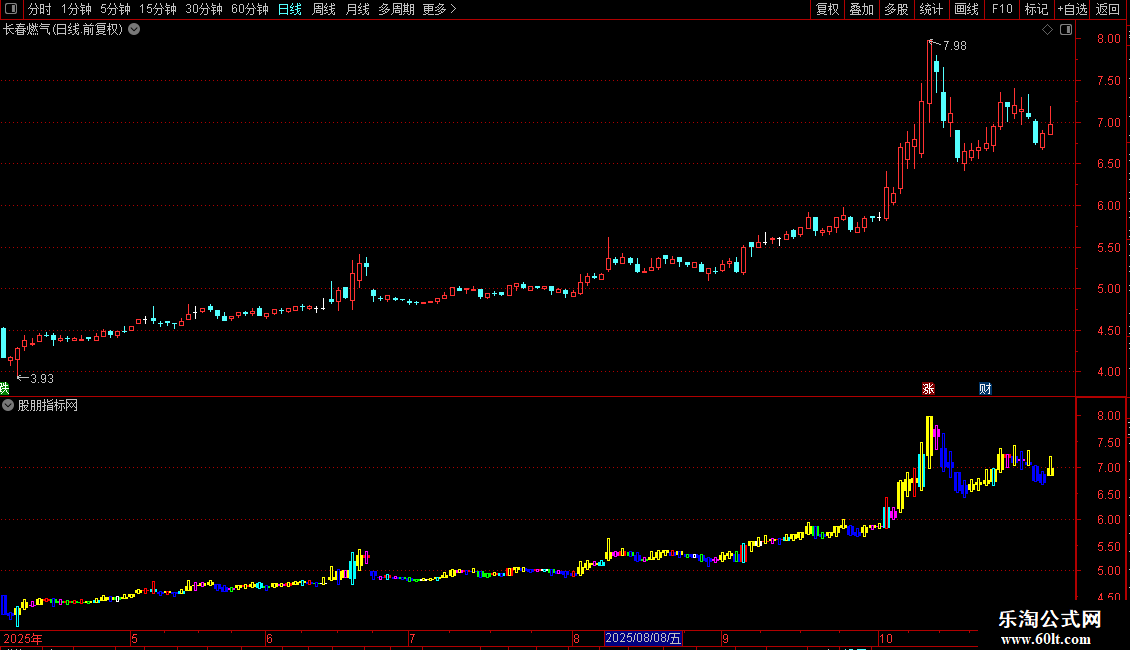Add stock with +自选 button
The height and width of the screenshot is (650, 1130).
[x=1072, y=9]
